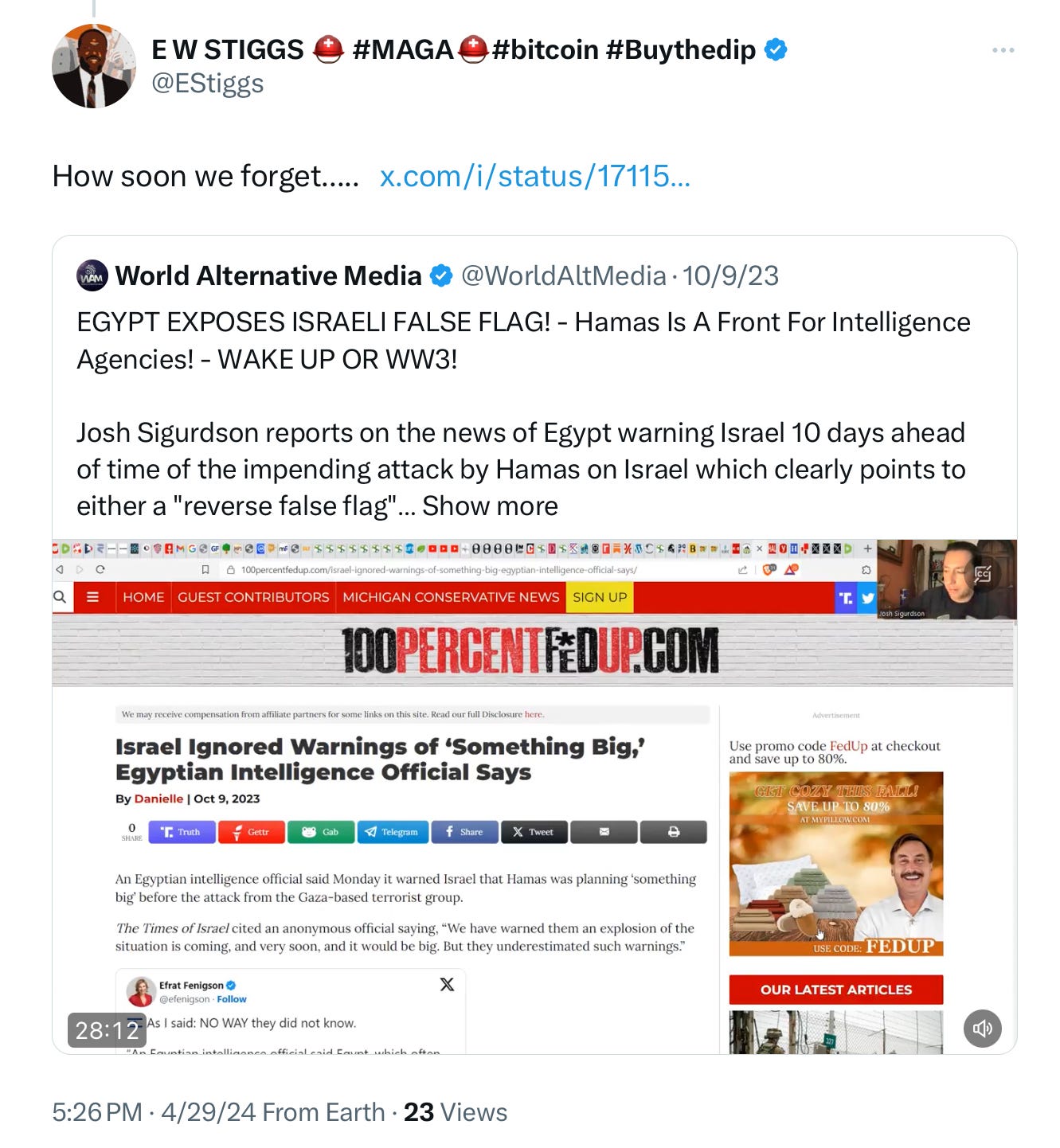Open the three-dot more options menu

pos(1003,50)
